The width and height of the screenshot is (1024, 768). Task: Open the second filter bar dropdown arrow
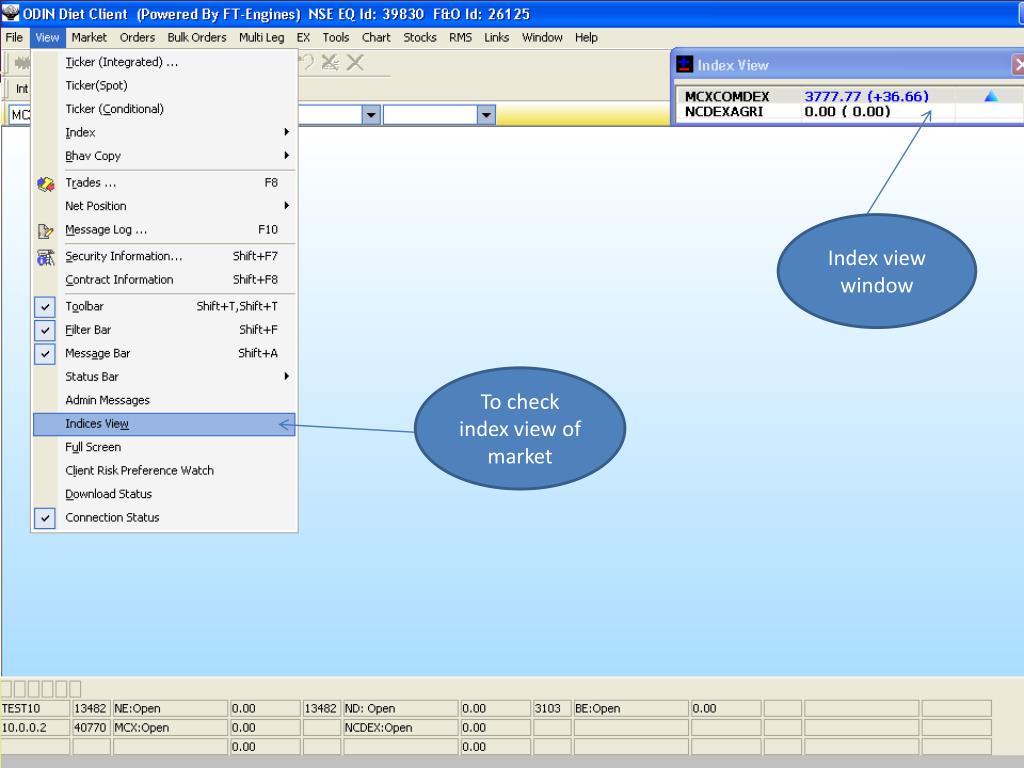coord(486,115)
